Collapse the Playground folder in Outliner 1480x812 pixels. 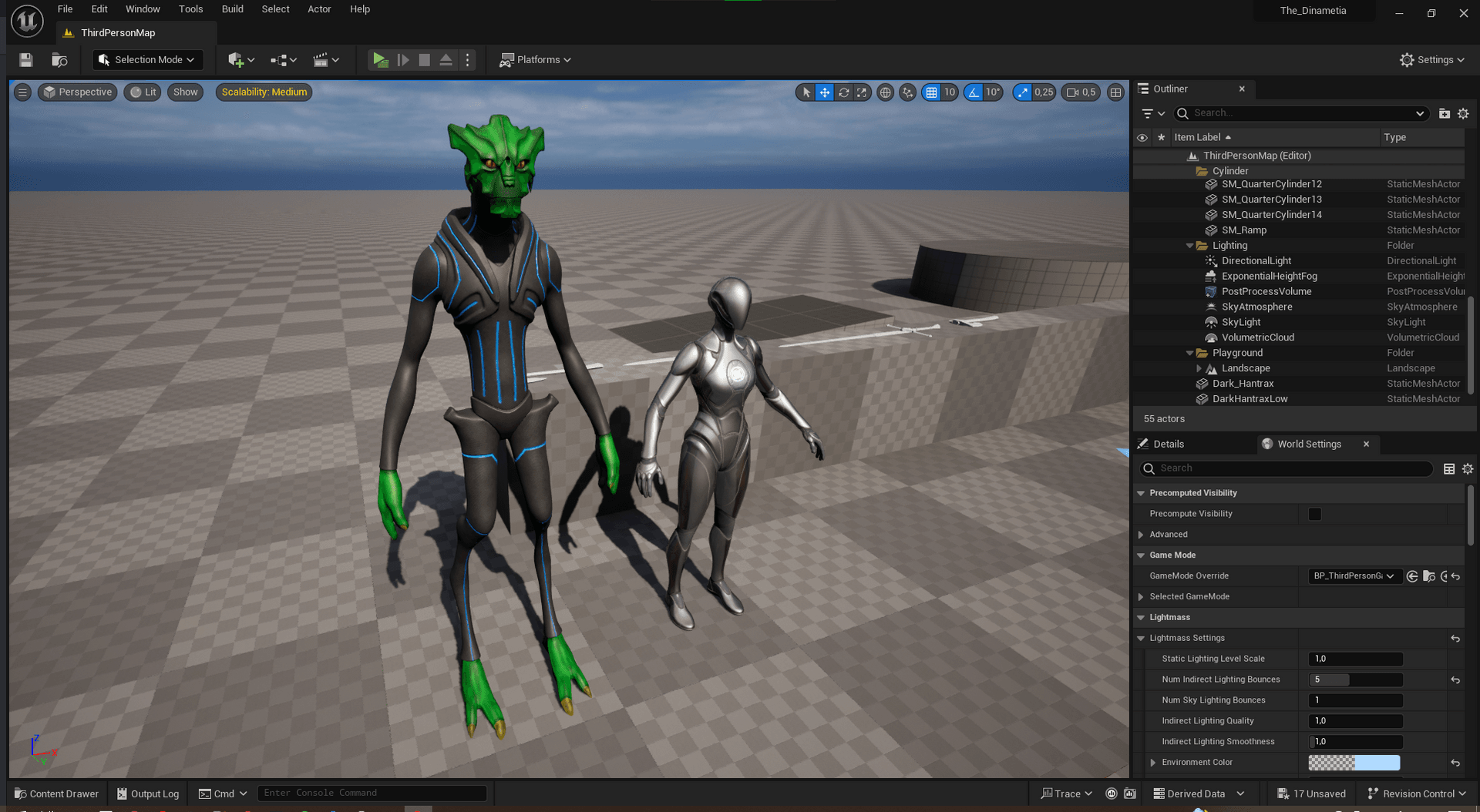1189,354
